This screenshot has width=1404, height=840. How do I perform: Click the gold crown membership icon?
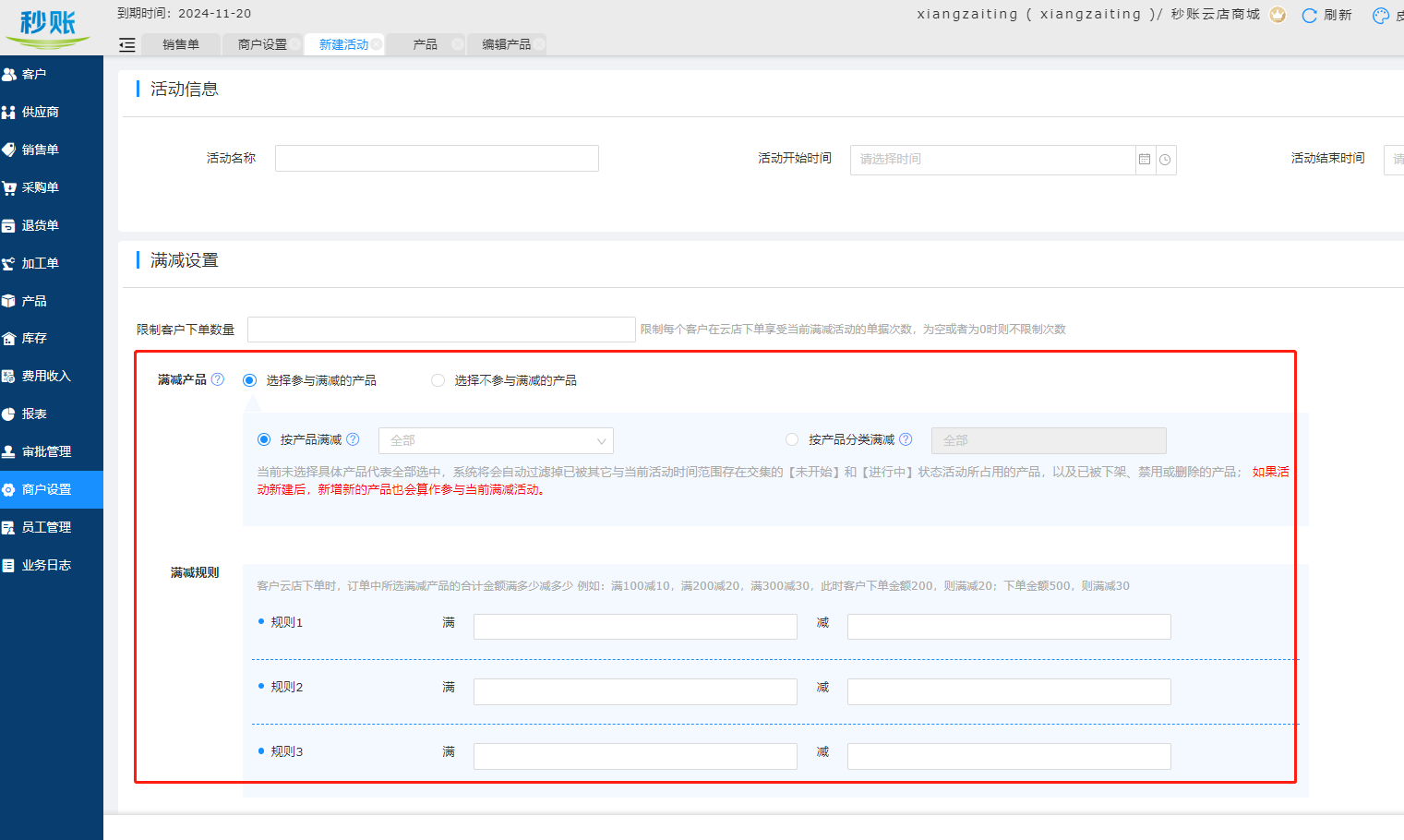coord(1278,15)
